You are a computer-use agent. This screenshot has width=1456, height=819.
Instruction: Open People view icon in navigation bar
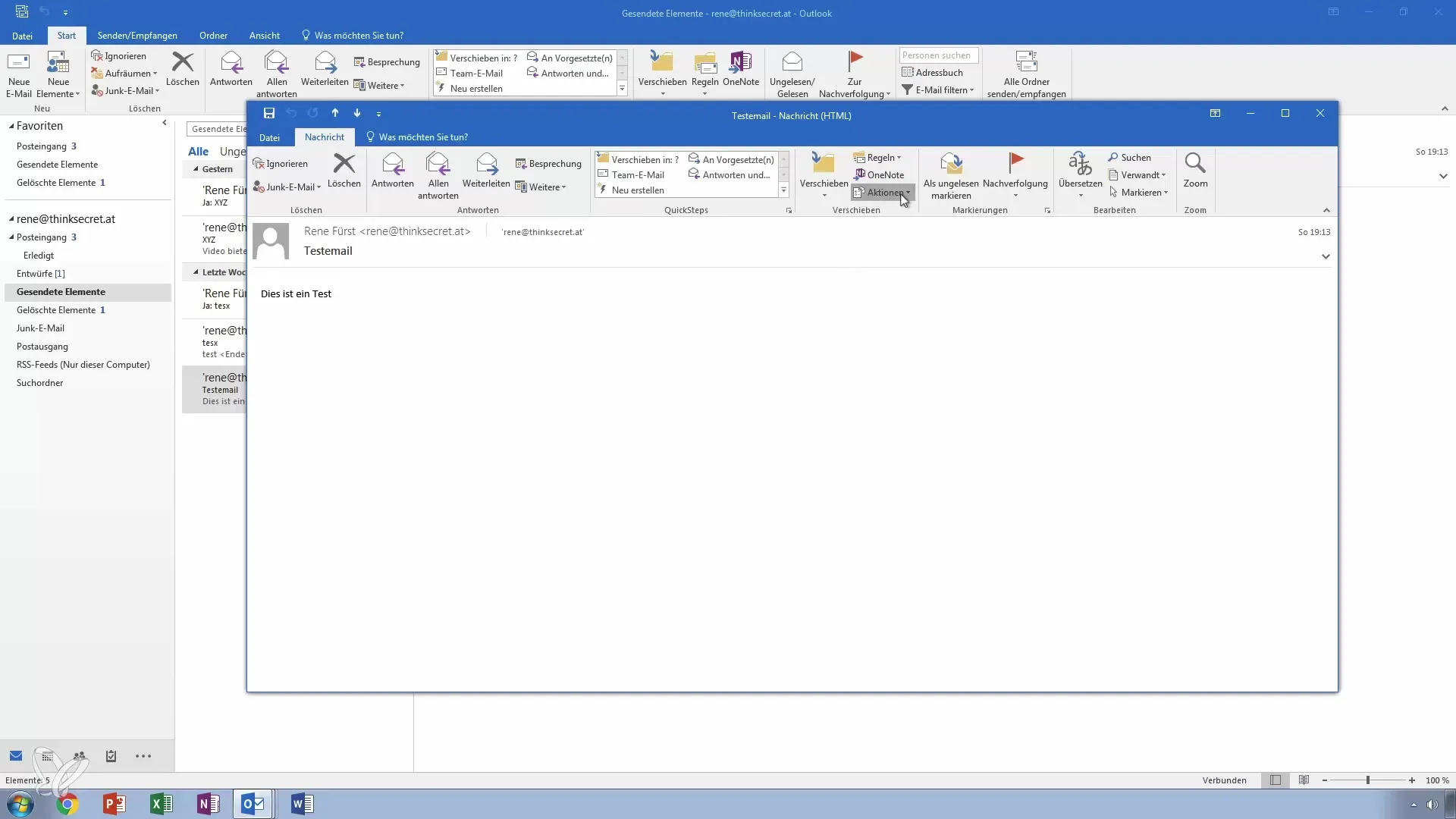pyautogui.click(x=80, y=756)
